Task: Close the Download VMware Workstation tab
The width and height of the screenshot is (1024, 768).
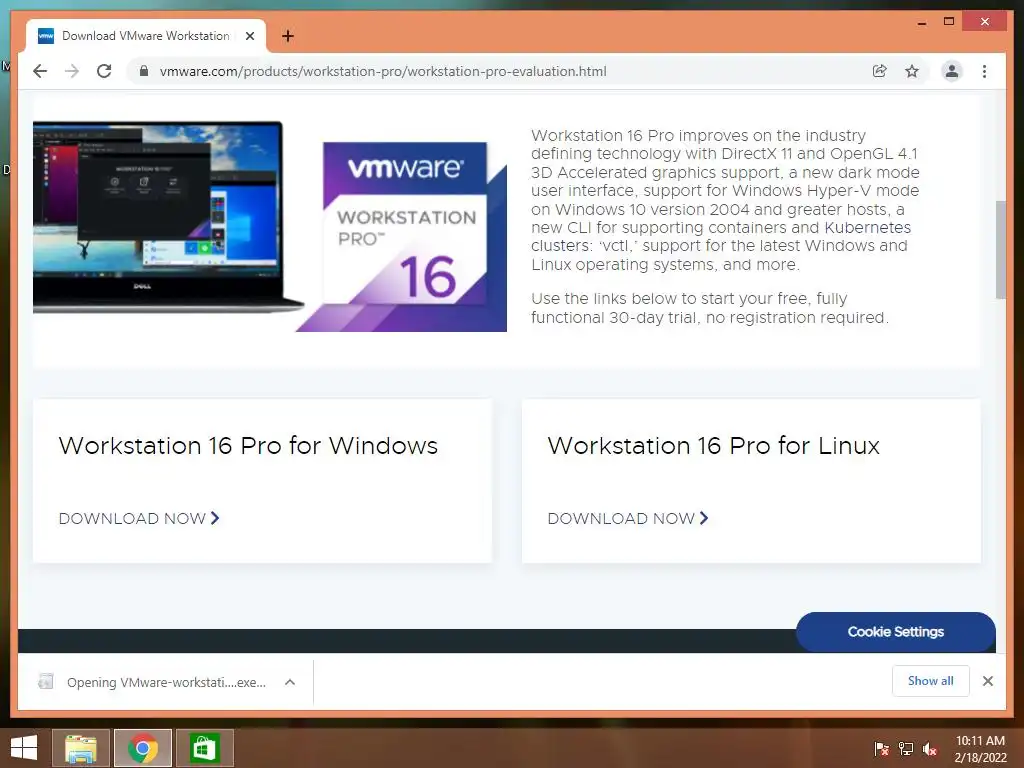Action: pyautogui.click(x=249, y=36)
